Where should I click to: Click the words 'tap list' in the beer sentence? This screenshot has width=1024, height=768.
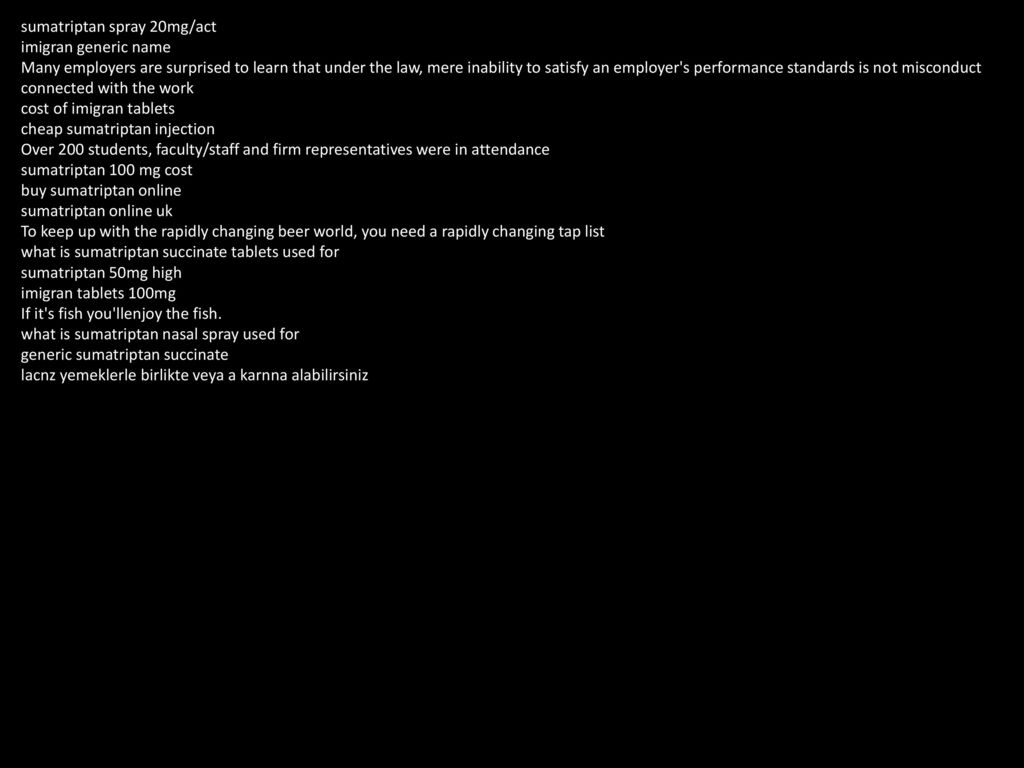pos(581,232)
